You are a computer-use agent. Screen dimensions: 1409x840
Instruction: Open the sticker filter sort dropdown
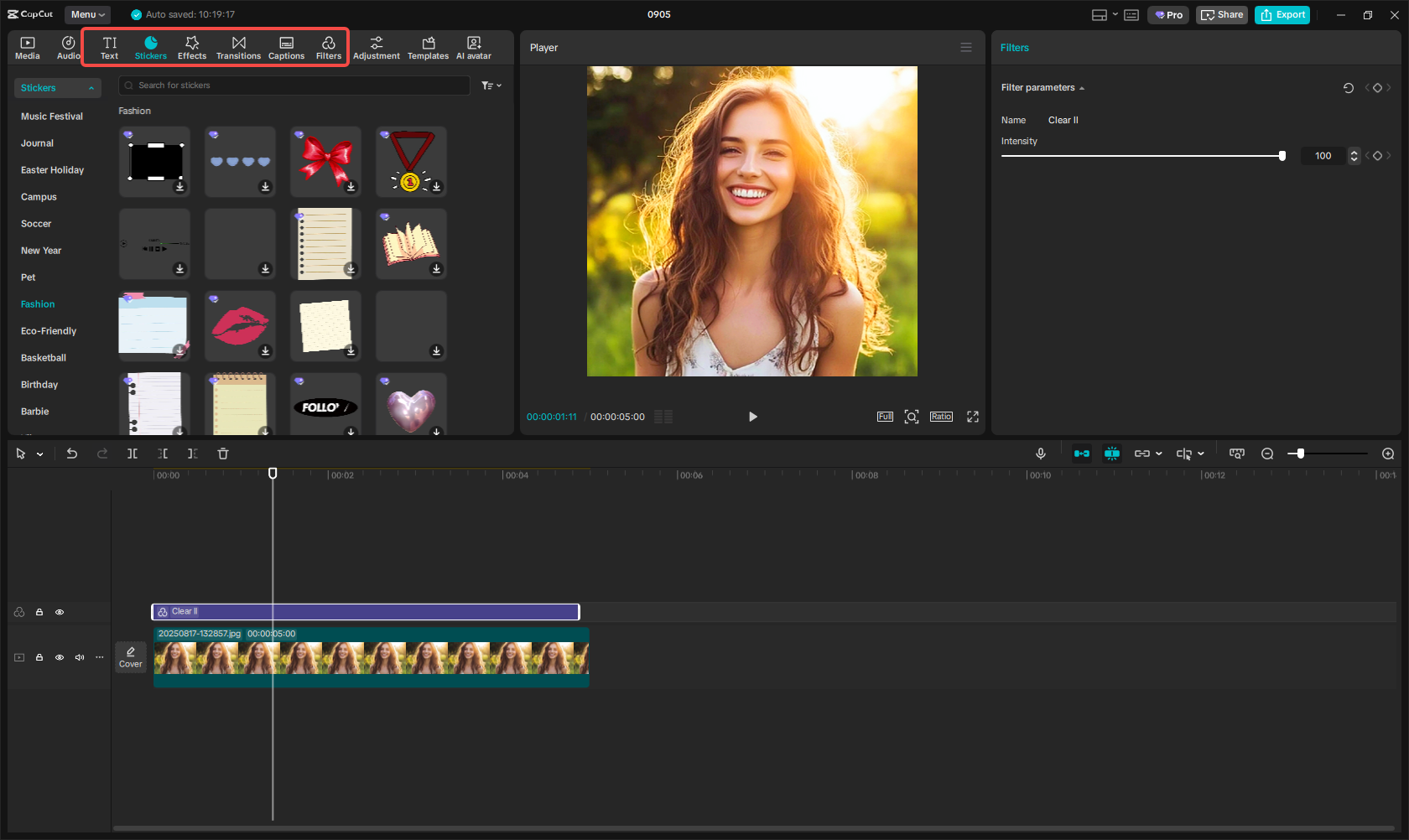click(491, 85)
